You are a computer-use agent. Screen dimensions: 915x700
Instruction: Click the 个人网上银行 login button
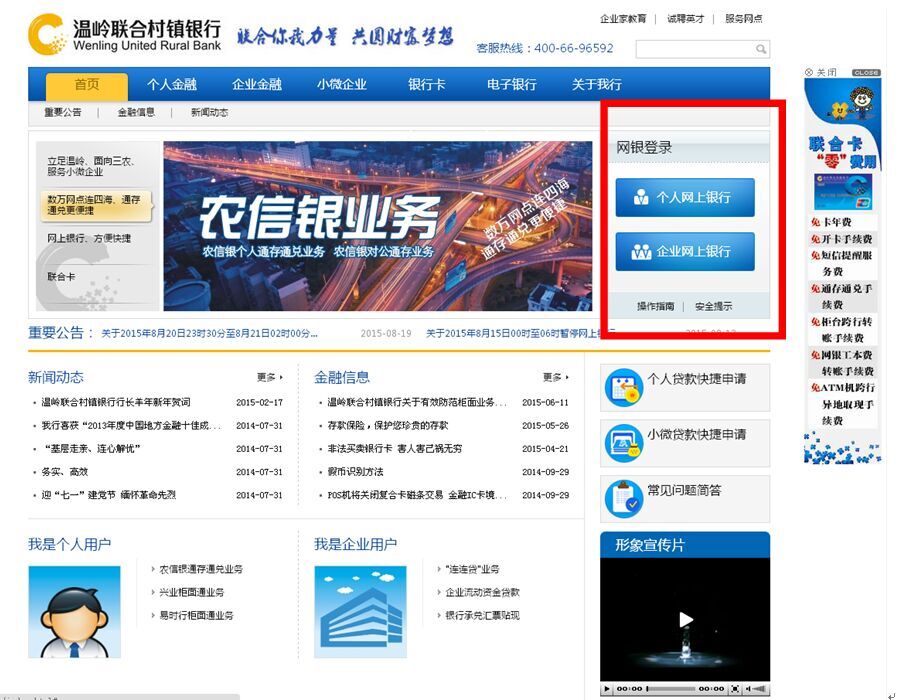click(685, 198)
